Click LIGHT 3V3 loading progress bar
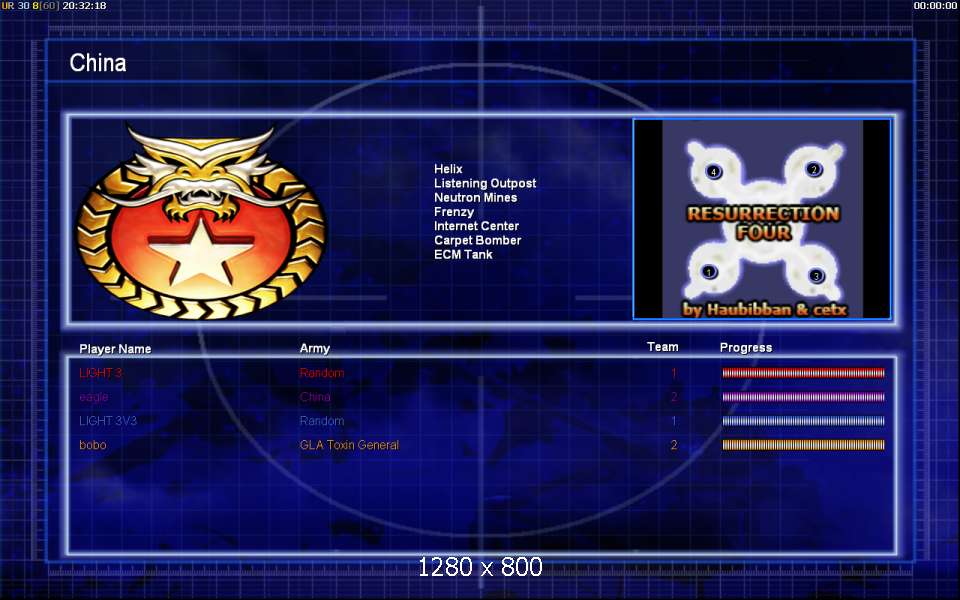The height and width of the screenshot is (600, 960). pos(803,421)
